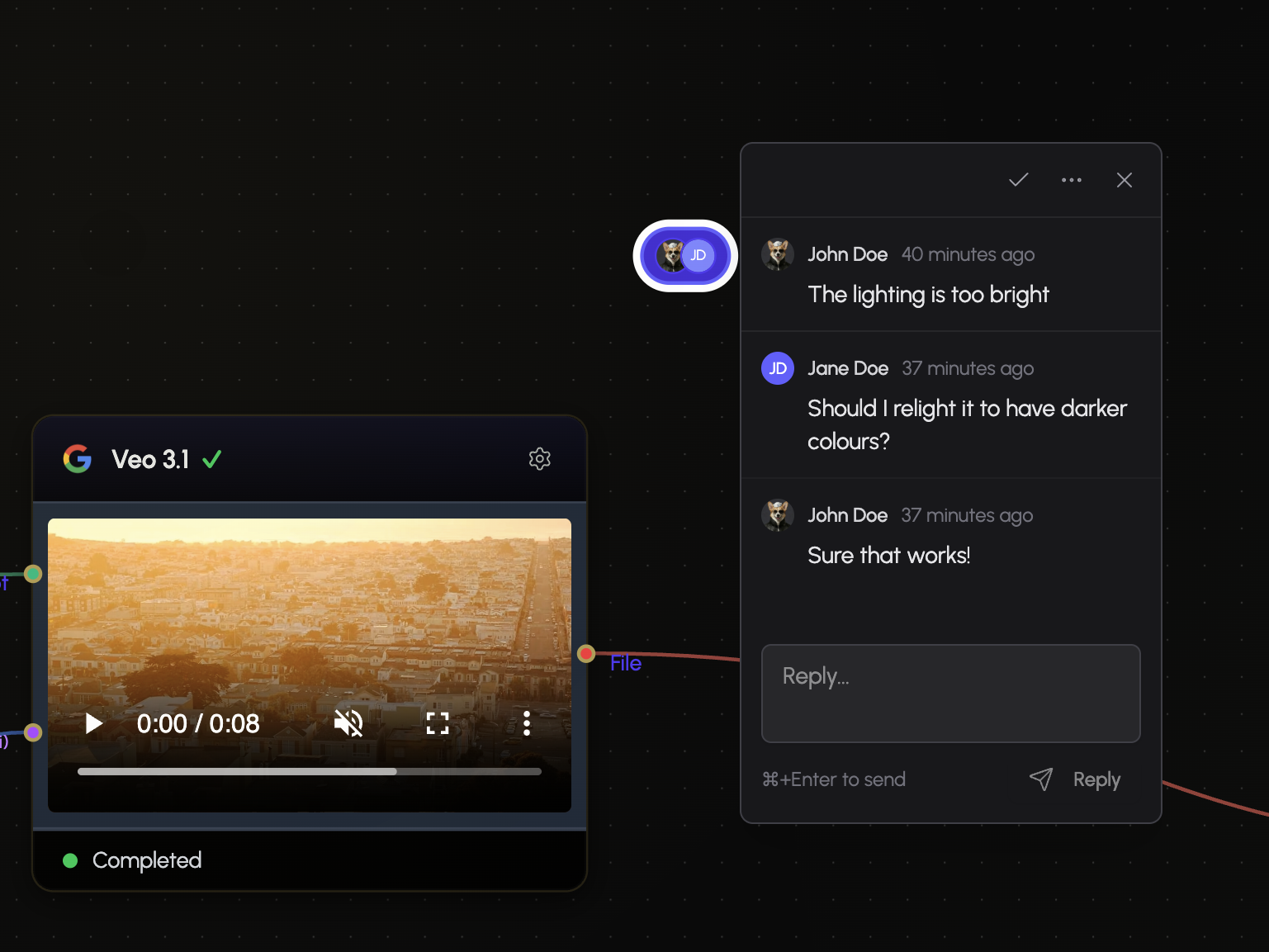Enter fullscreen for the video
Viewport: 1269px width, 952px height.
(437, 724)
